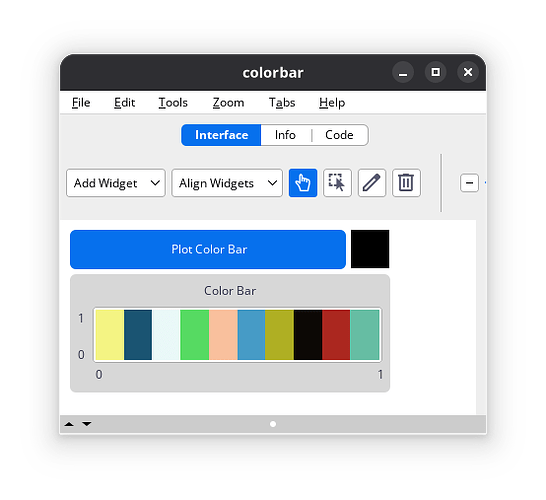Open the Tabs menu

click(282, 103)
